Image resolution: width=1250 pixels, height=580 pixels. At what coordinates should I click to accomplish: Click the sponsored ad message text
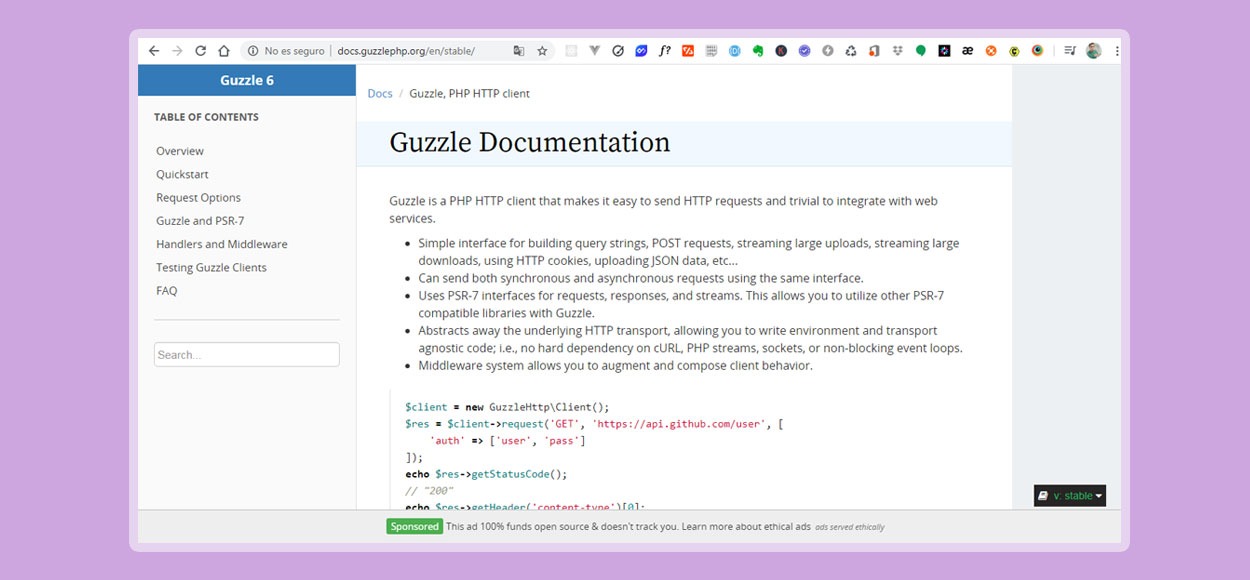[x=628, y=526]
